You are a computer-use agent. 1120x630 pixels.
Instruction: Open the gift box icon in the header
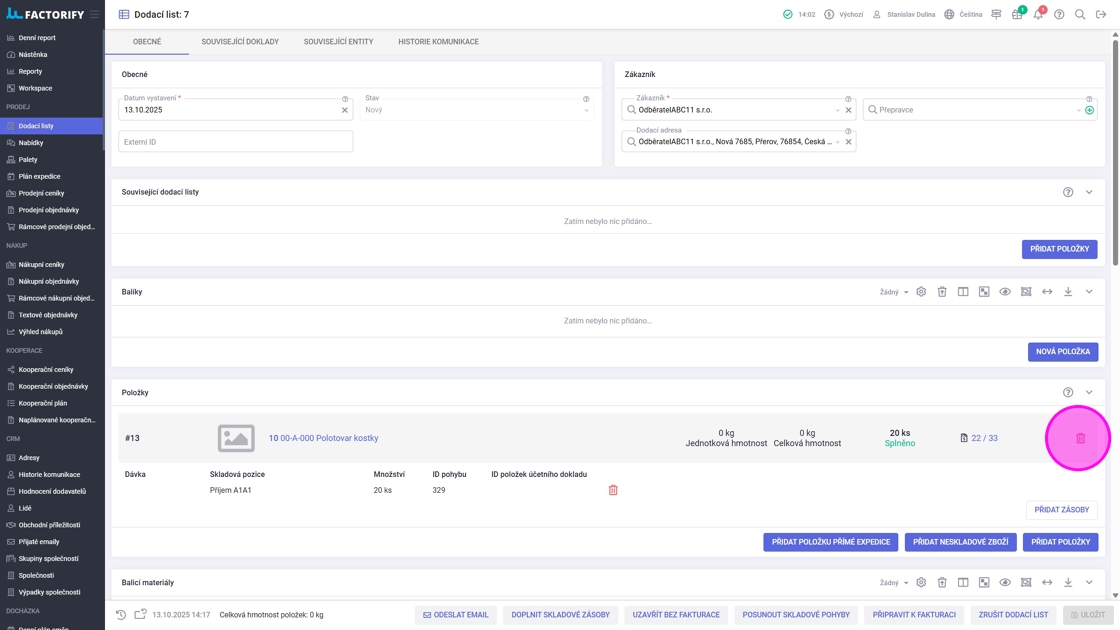tap(1017, 15)
